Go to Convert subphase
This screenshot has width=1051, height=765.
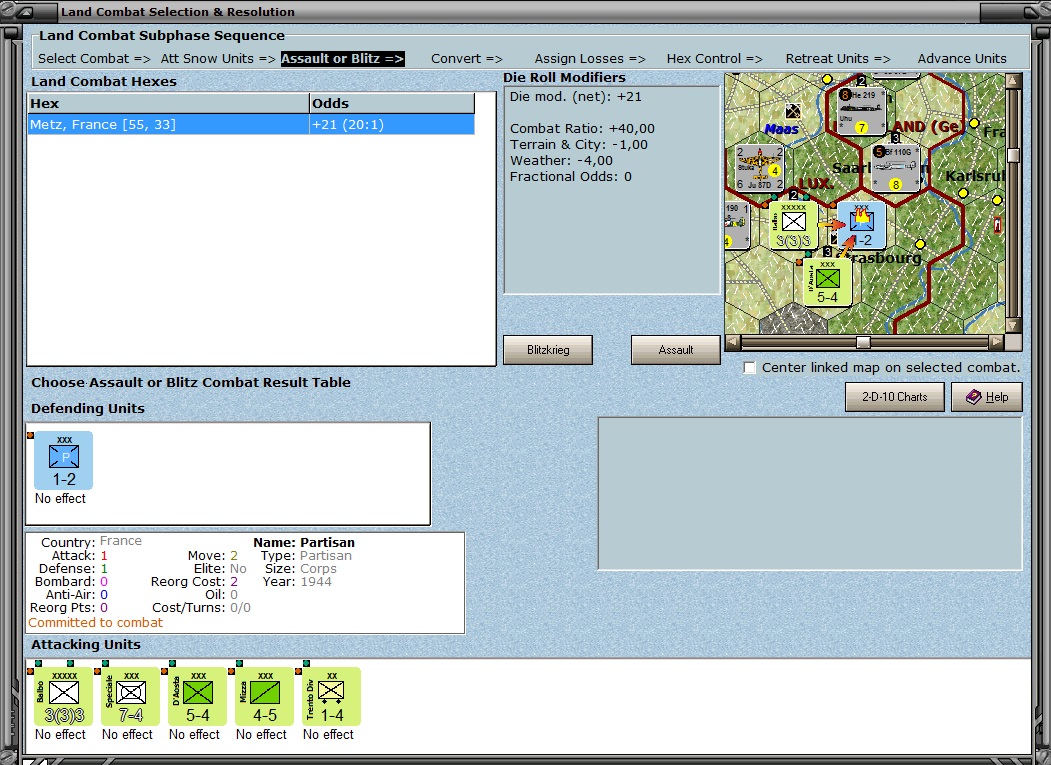tap(467, 59)
